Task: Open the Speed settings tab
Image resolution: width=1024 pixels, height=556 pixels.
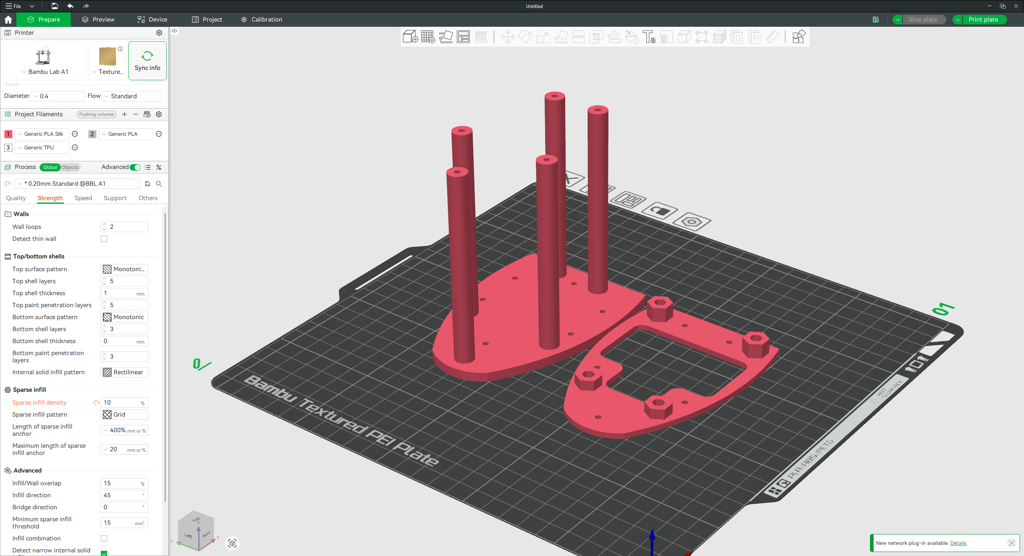Action: pyautogui.click(x=83, y=198)
